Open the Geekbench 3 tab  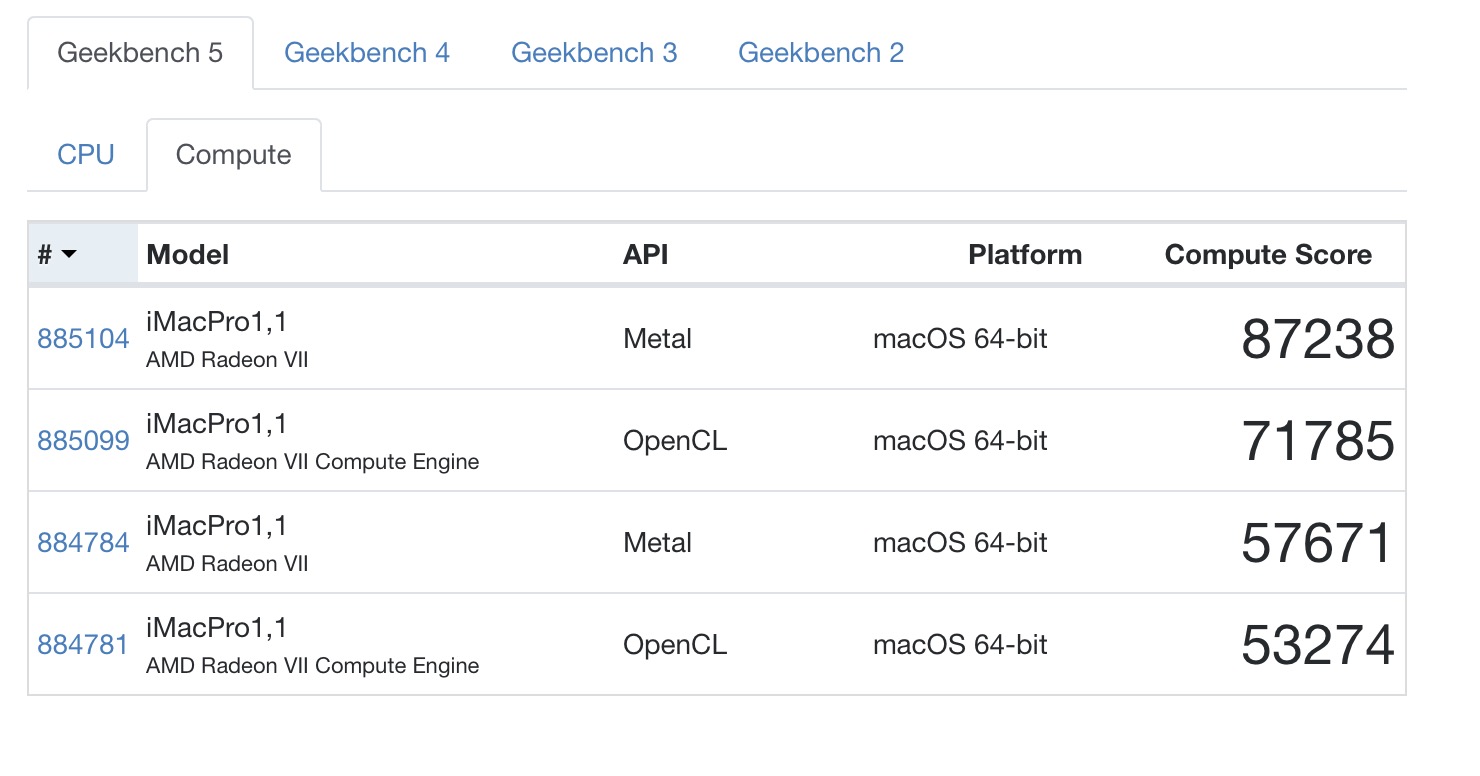coord(594,53)
